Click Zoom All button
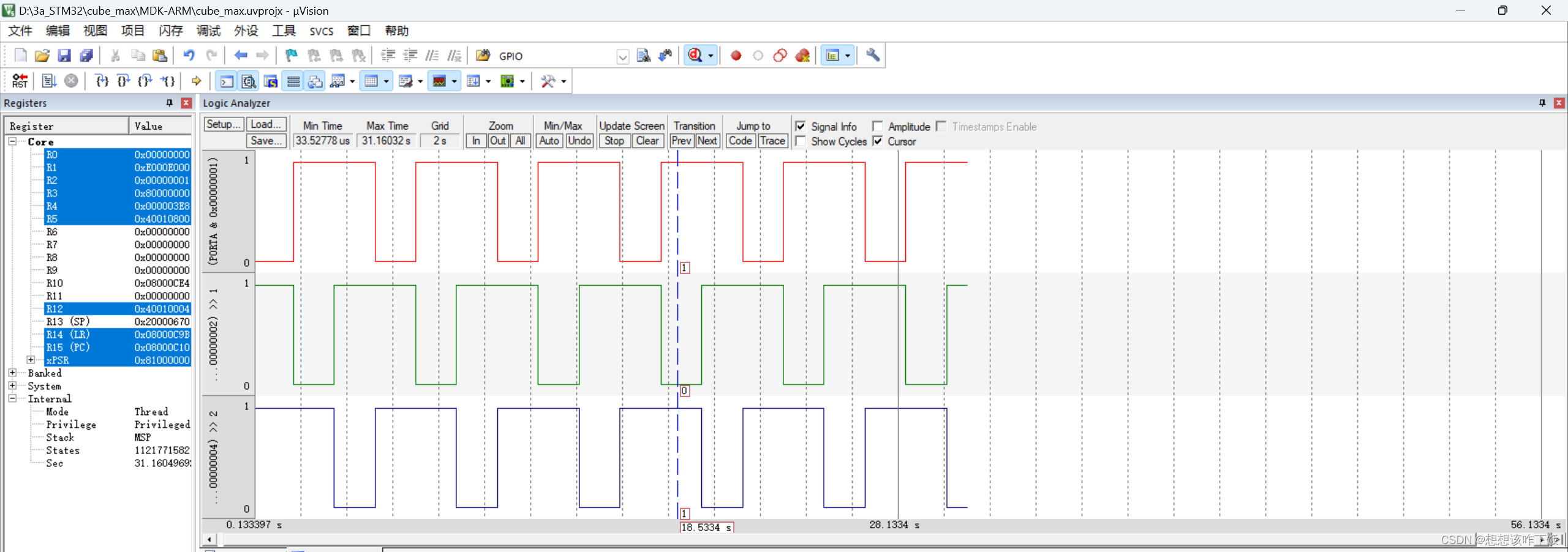 [x=520, y=141]
